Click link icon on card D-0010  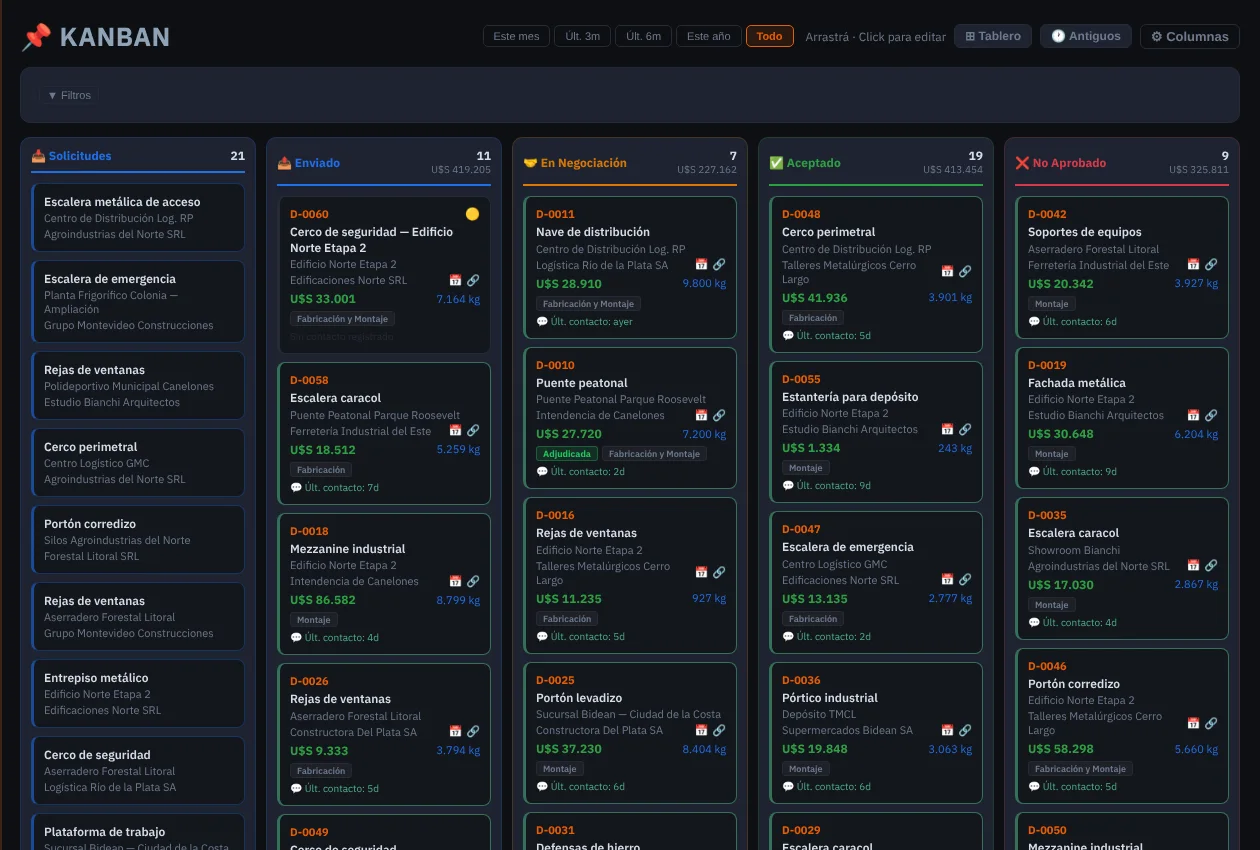719,415
